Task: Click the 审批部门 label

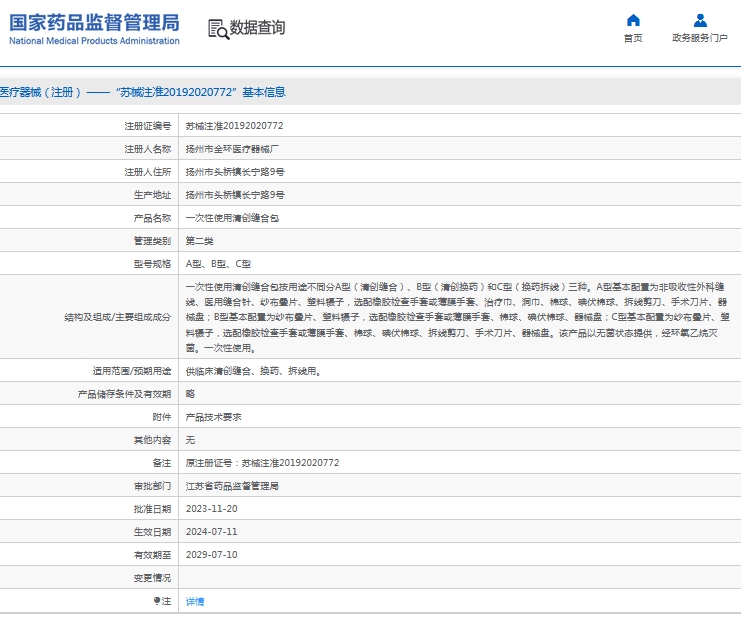Action: pos(152,486)
